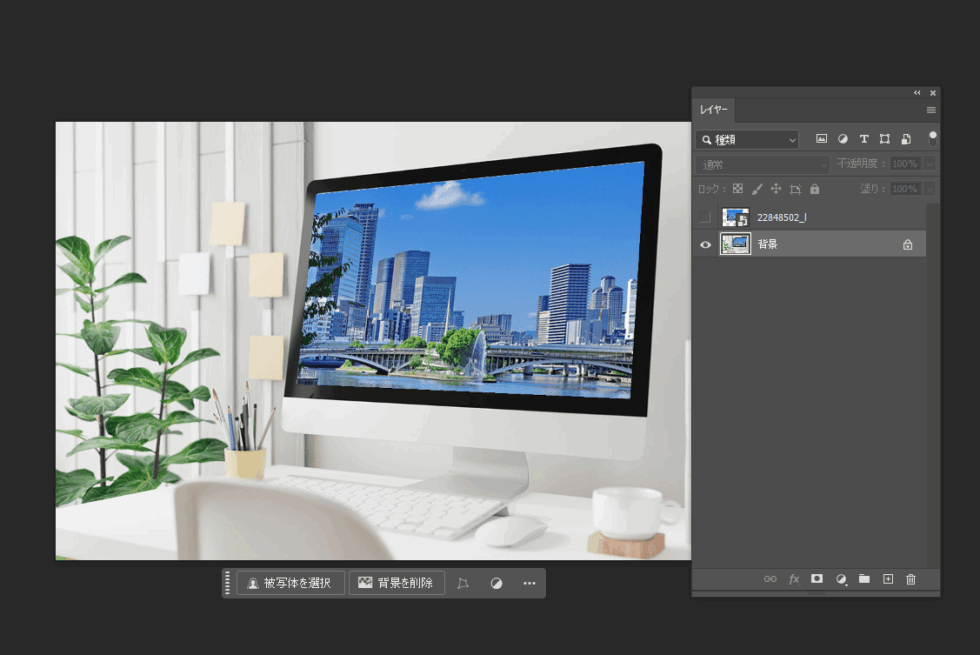
Task: Create a new layer group folder
Action: click(864, 579)
